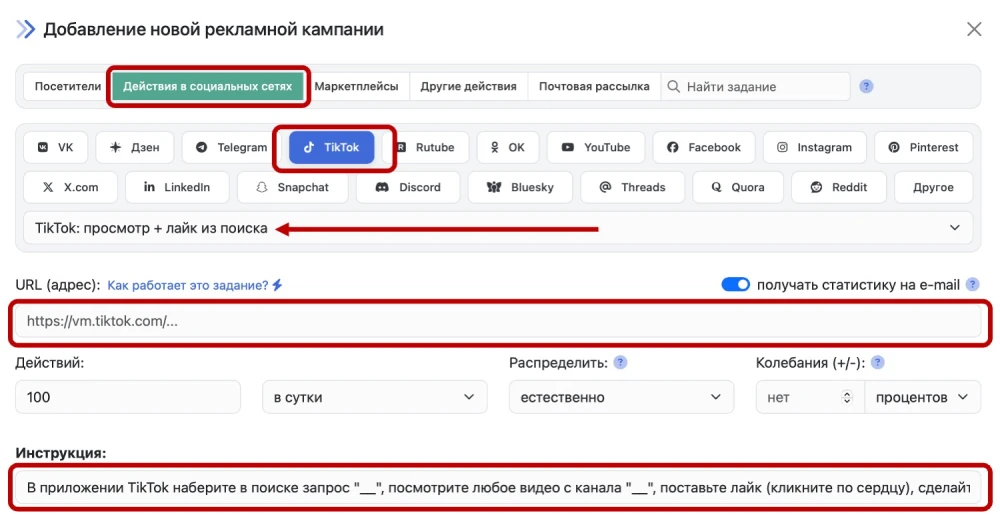Viewport: 1000px width, 515px height.
Task: Click the Другое platform button
Action: point(932,187)
